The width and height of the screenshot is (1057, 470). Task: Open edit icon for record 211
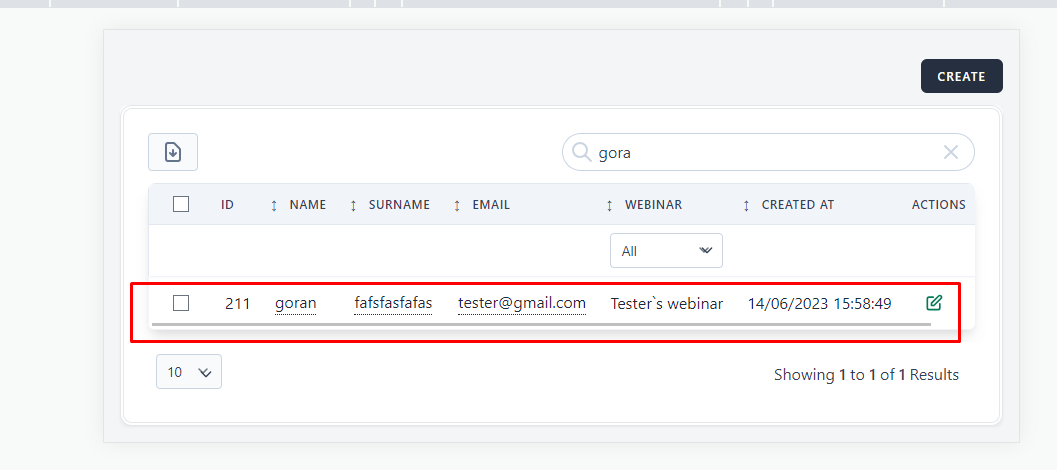pyautogui.click(x=934, y=303)
